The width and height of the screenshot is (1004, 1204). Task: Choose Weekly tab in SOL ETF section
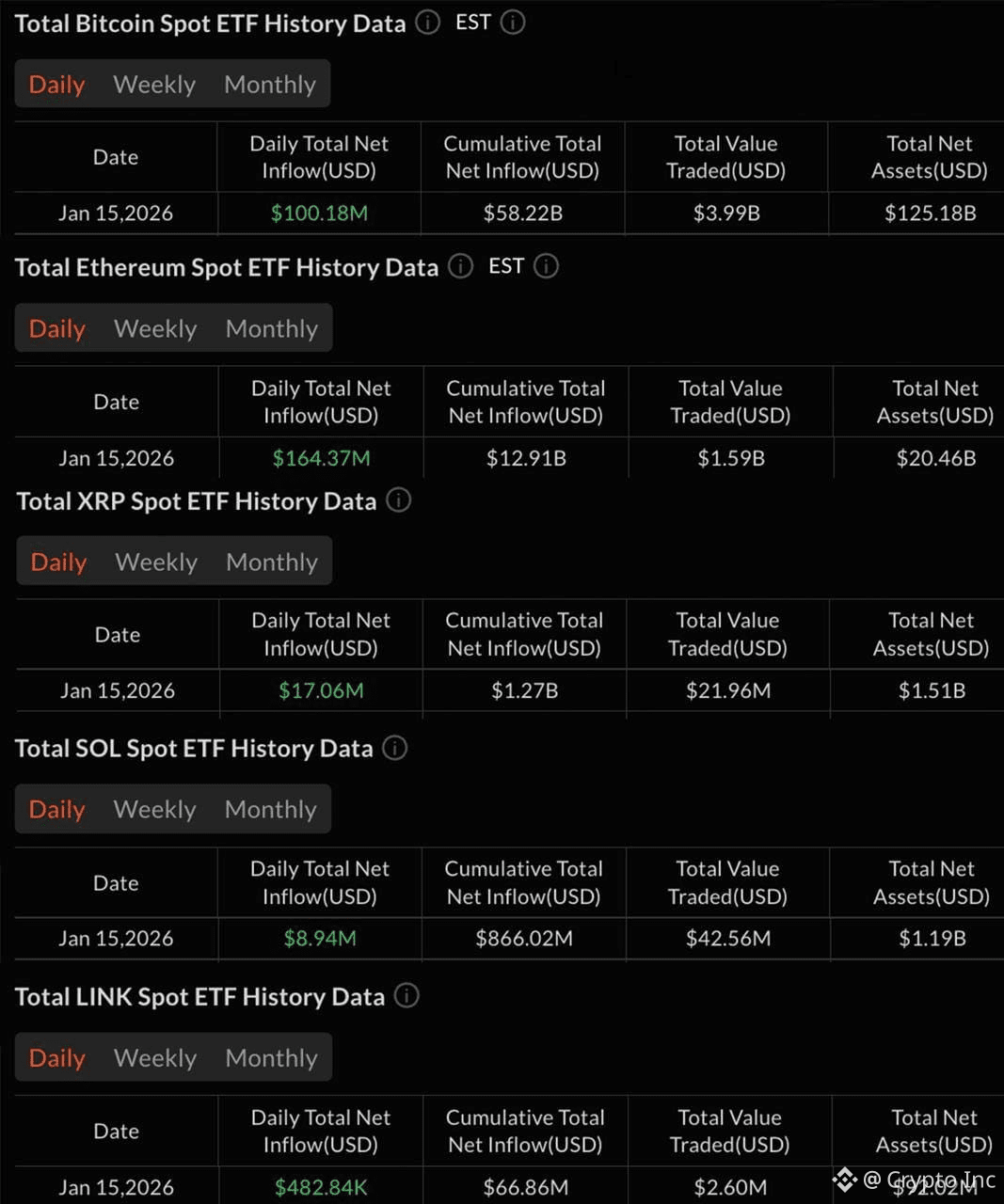tap(154, 810)
